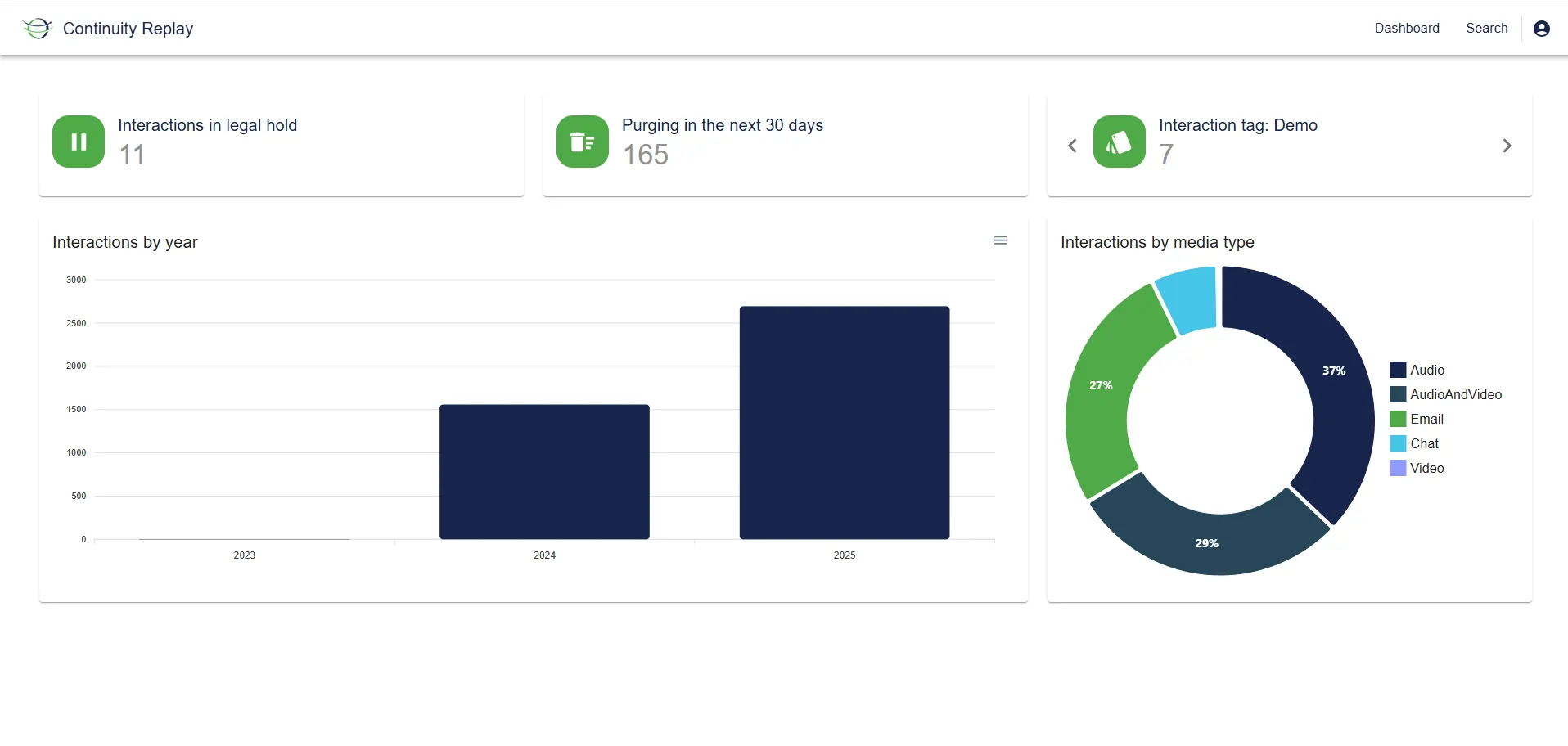Go to previous interaction tag card
Screen dimensions: 1568x746
1072,146
